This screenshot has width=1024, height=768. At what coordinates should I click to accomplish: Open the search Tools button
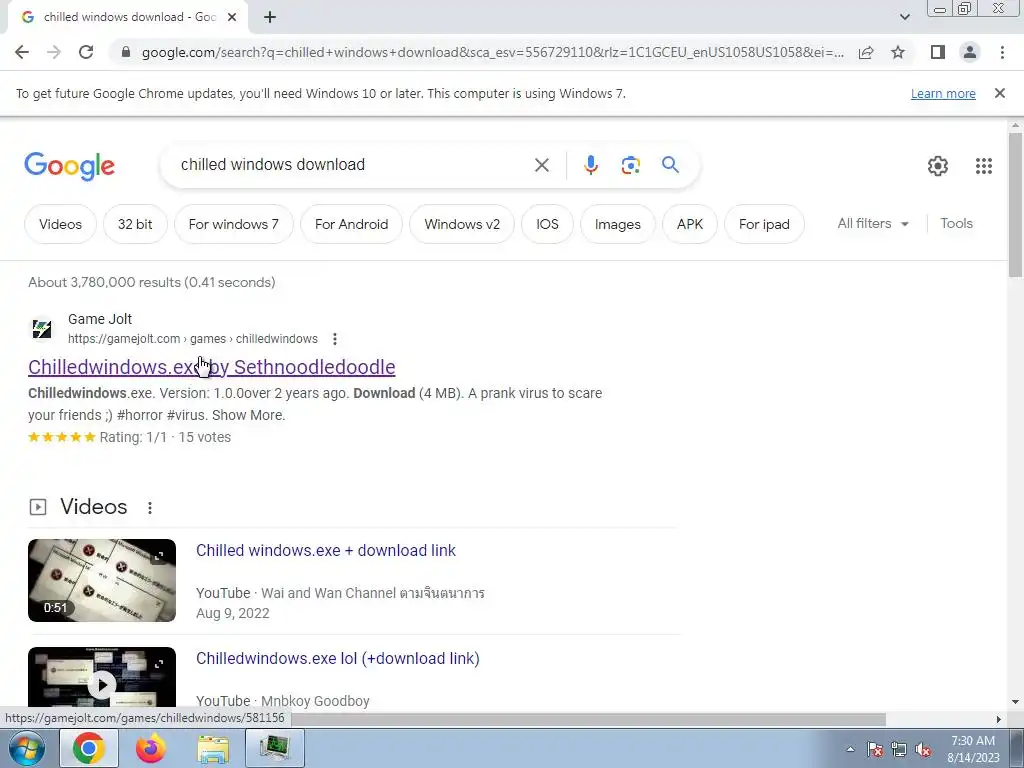click(x=956, y=223)
